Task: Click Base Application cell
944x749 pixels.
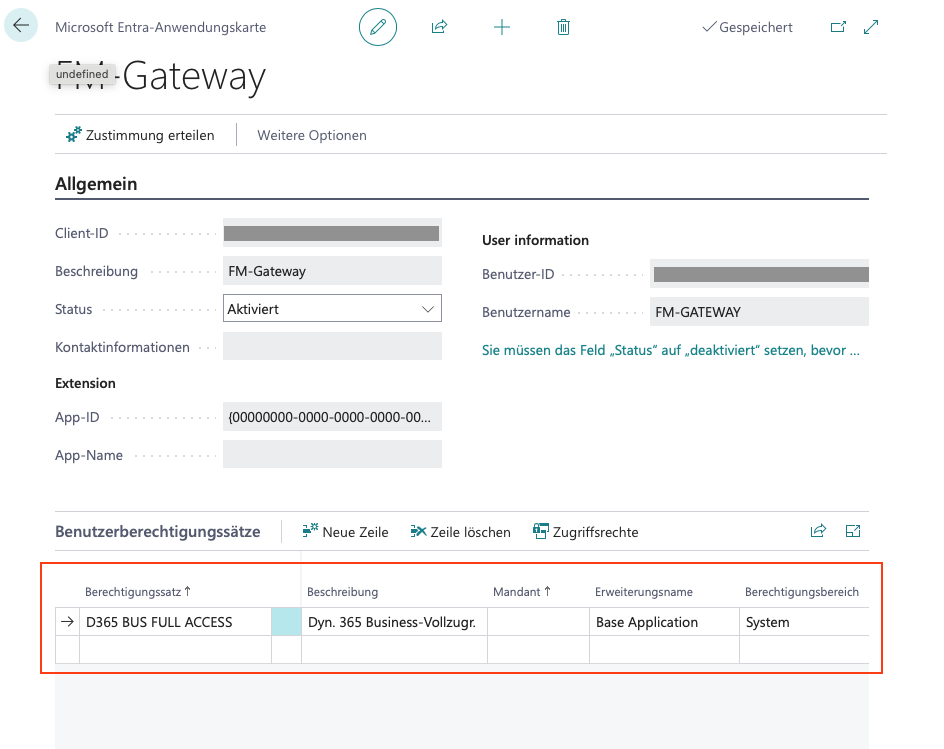Action: pyautogui.click(x=664, y=622)
